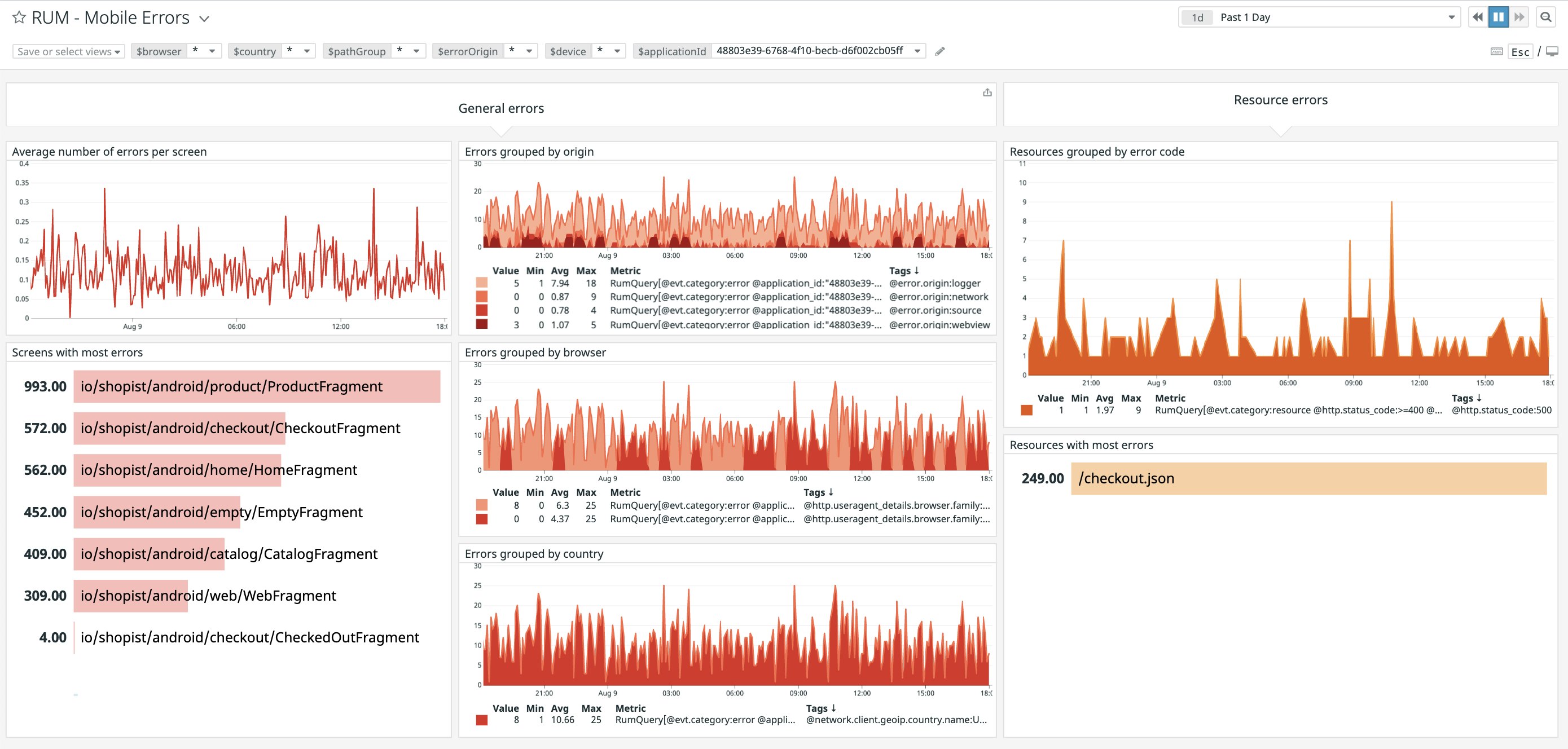Click the share icon on General errors

click(x=987, y=92)
